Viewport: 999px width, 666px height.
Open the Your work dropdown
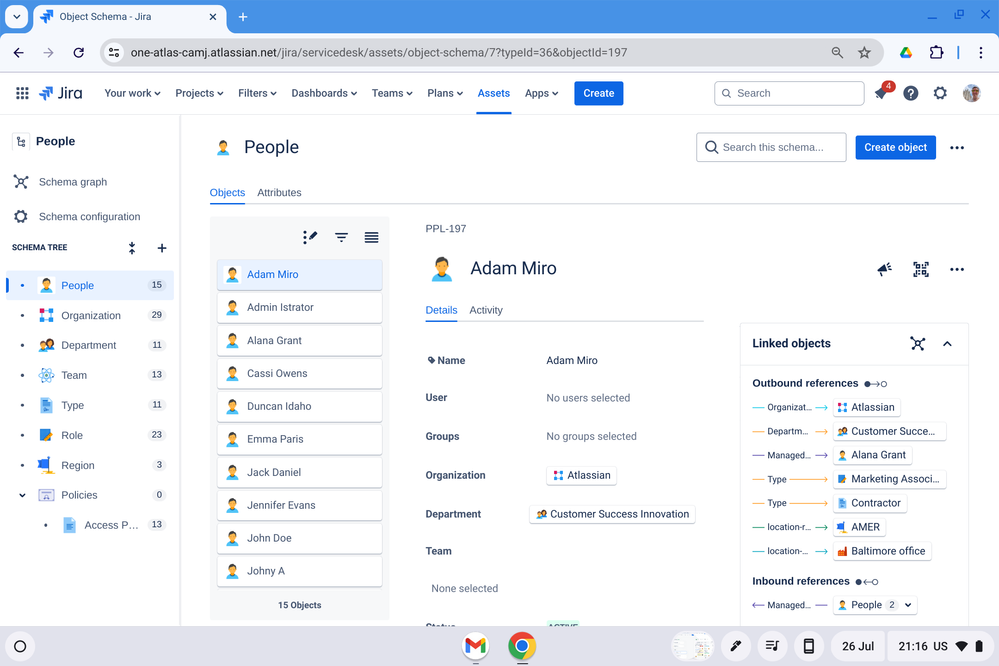point(133,93)
